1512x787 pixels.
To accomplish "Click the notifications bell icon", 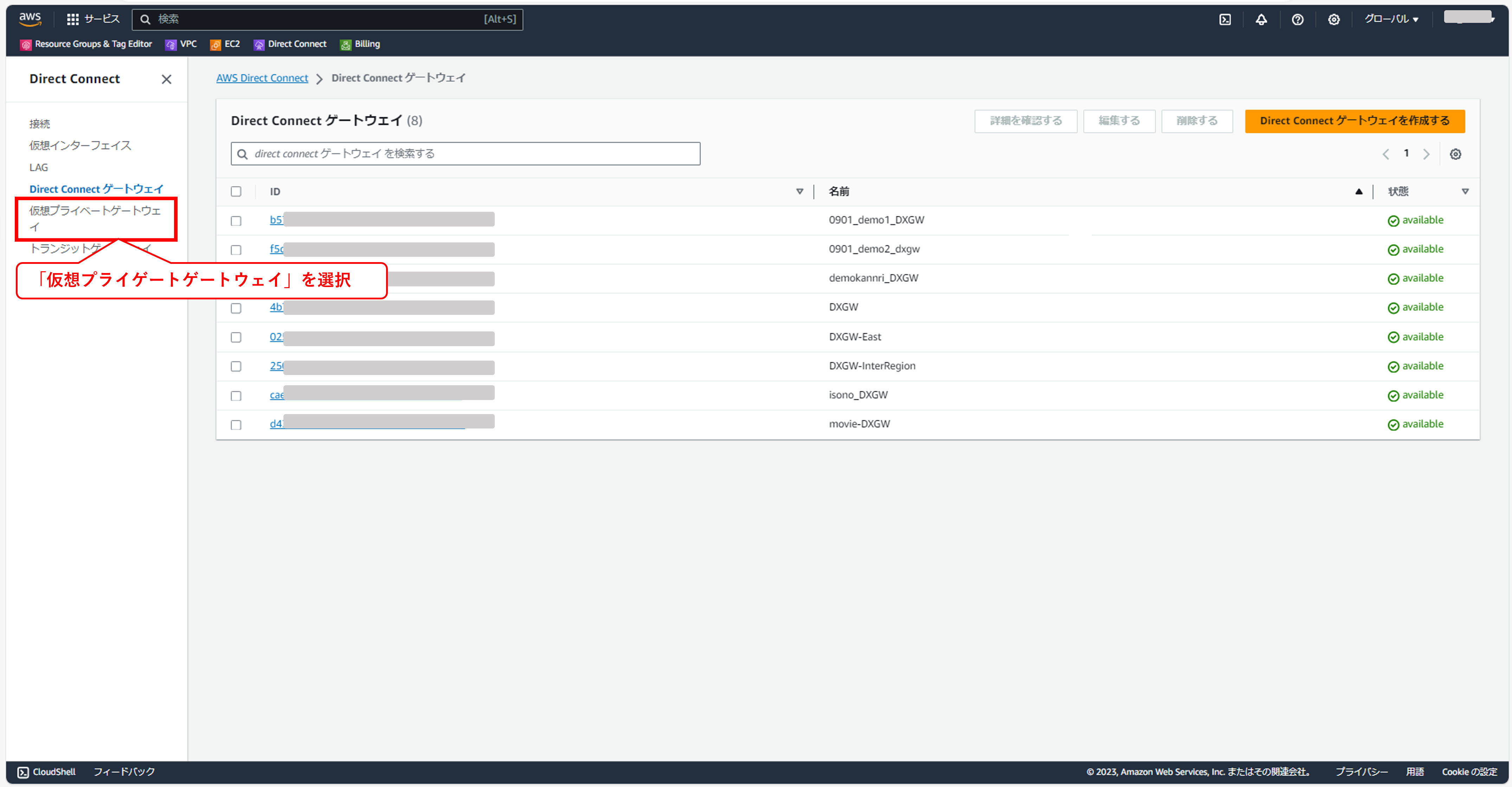I will [x=1261, y=19].
